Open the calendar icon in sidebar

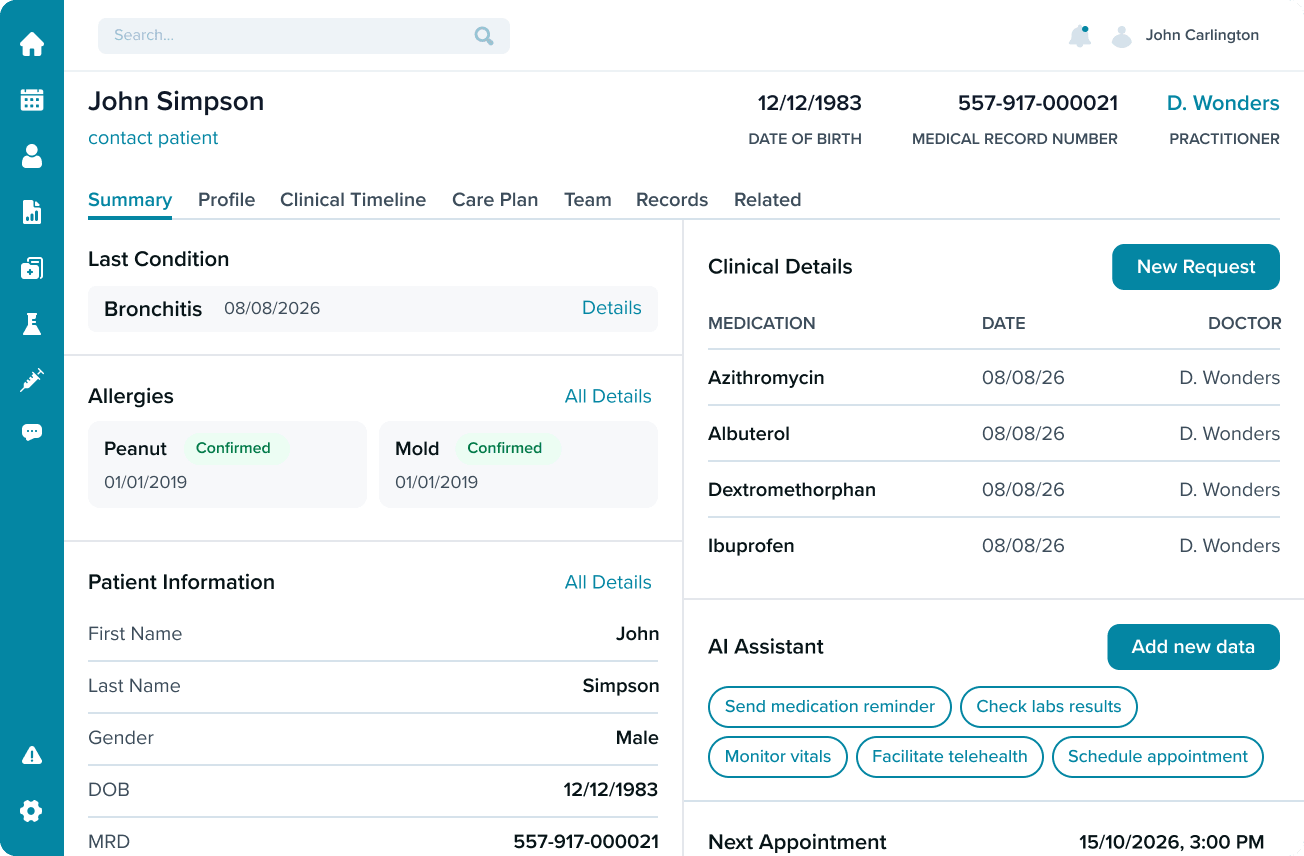pyautogui.click(x=32, y=100)
